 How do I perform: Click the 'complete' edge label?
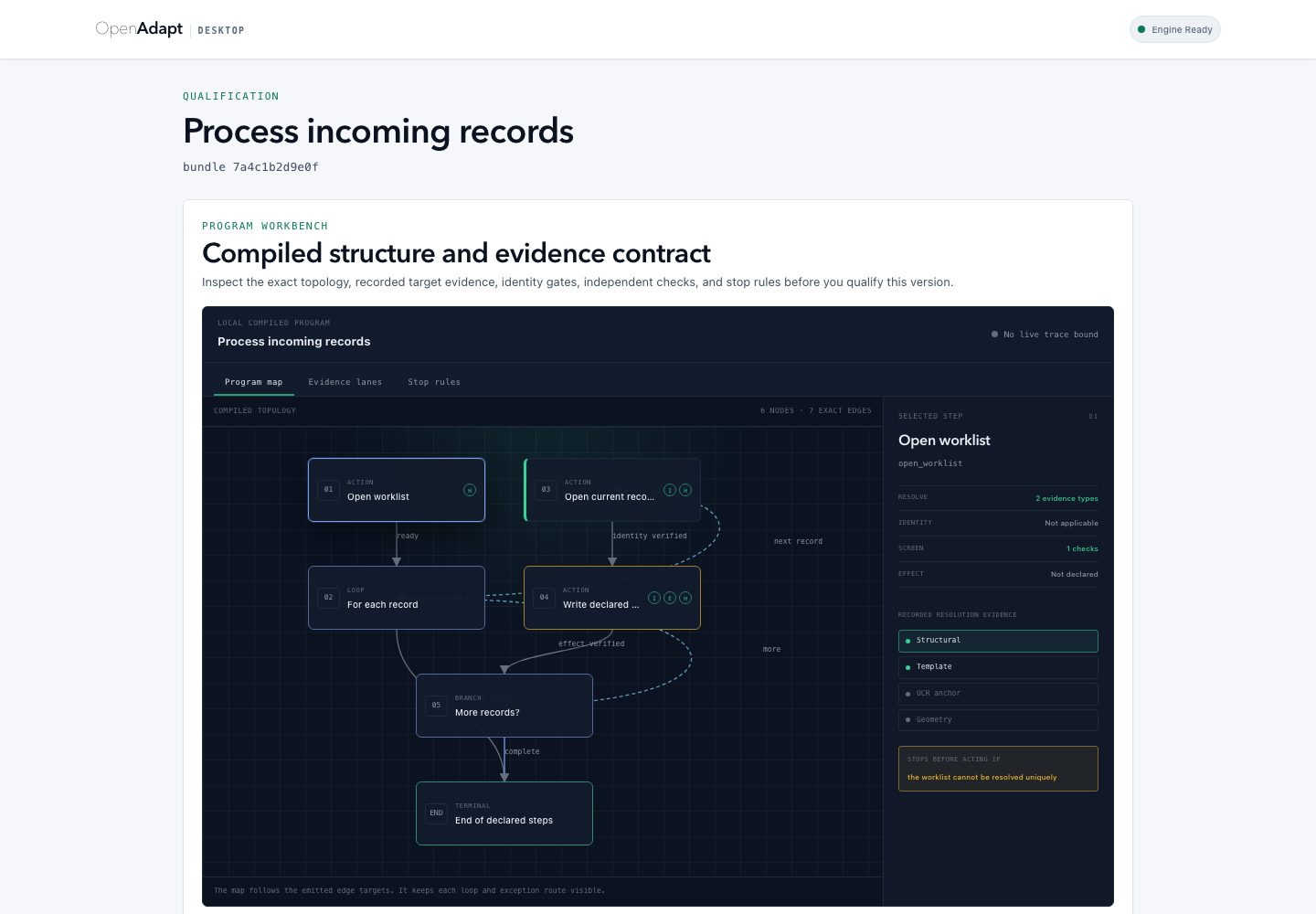[x=522, y=752]
